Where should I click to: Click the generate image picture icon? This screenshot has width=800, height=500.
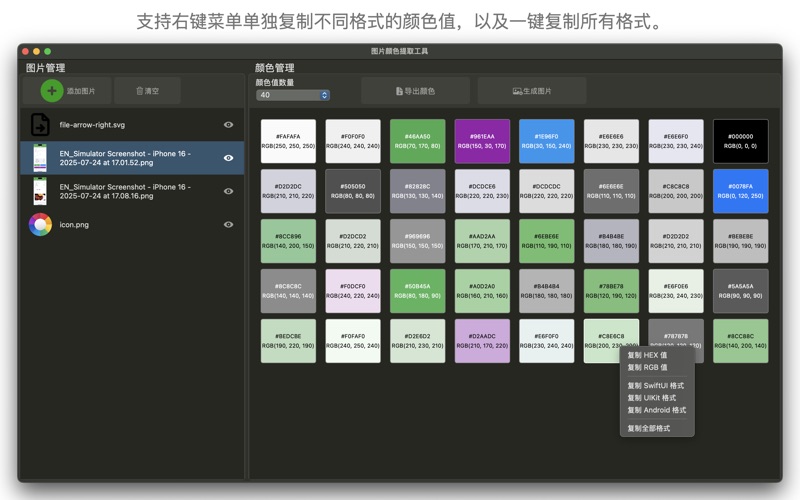[x=518, y=91]
